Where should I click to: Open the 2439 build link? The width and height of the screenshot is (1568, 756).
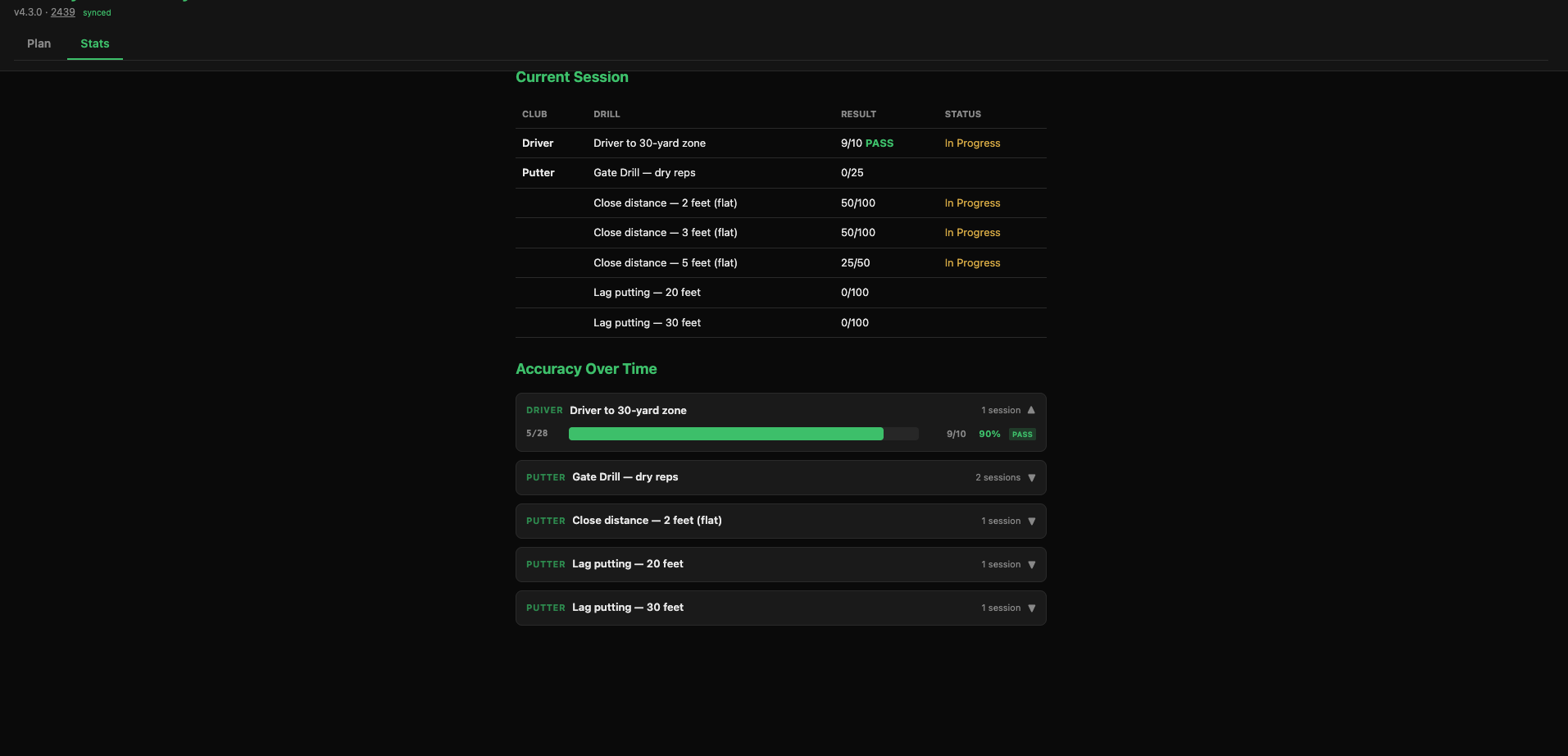(x=63, y=12)
